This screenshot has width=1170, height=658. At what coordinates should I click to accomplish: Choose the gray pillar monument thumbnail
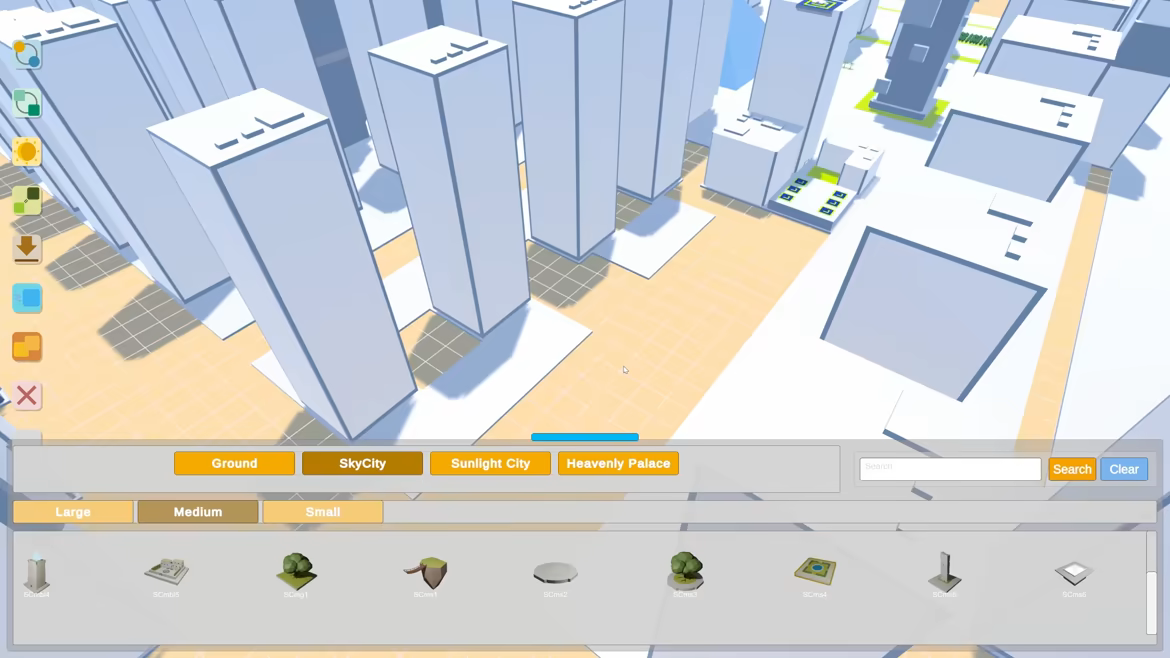click(x=944, y=574)
